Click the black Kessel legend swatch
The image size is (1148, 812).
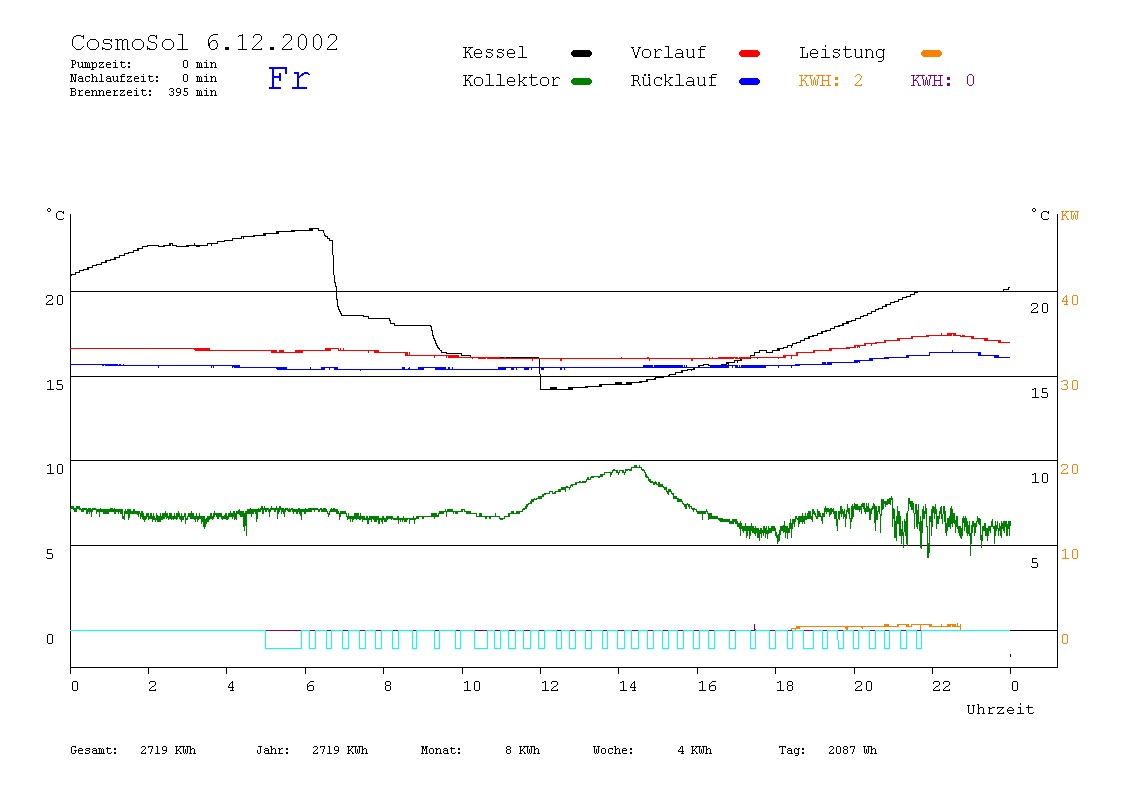pyautogui.click(x=581, y=53)
